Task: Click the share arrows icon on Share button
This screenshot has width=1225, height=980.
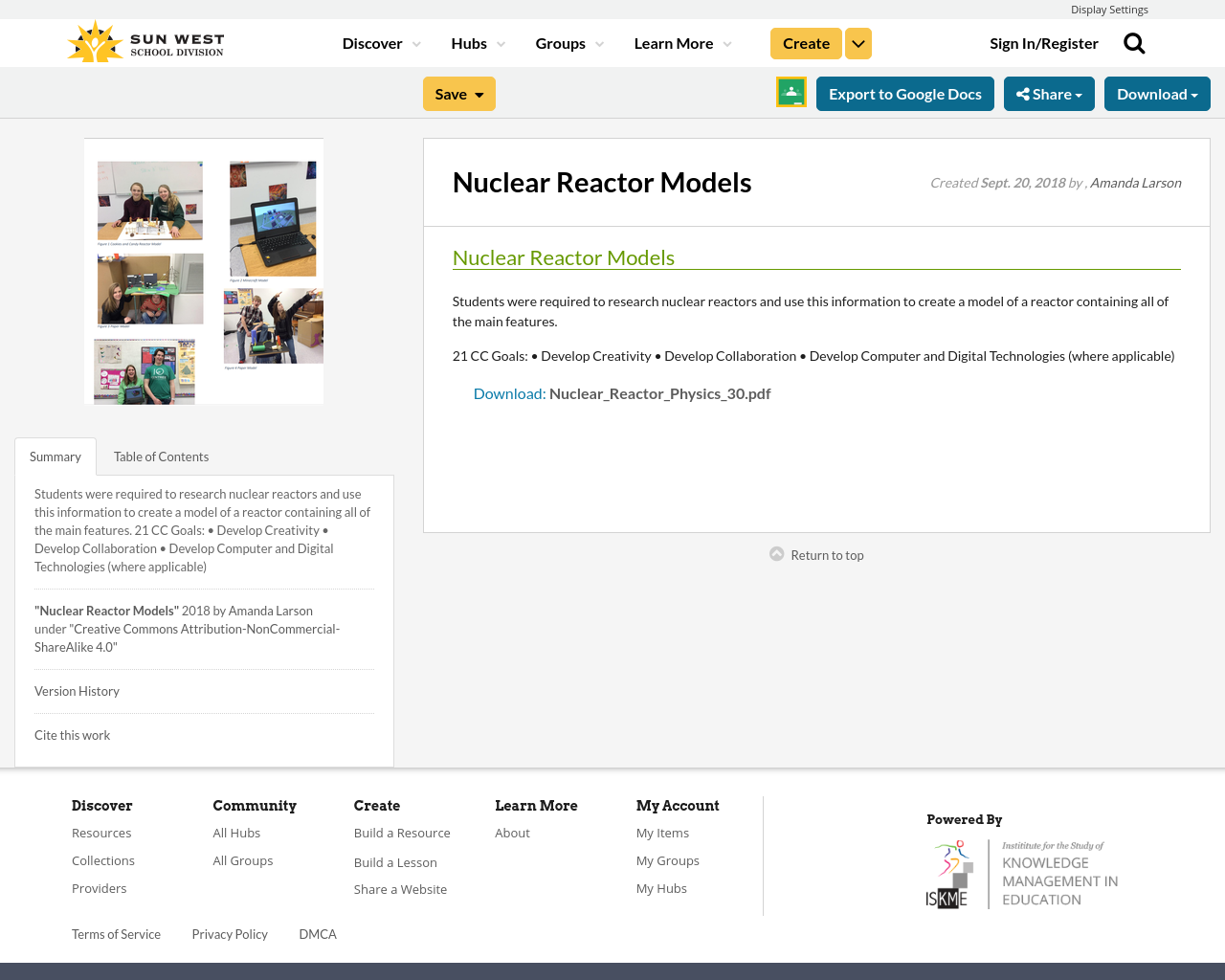Action: (1023, 92)
